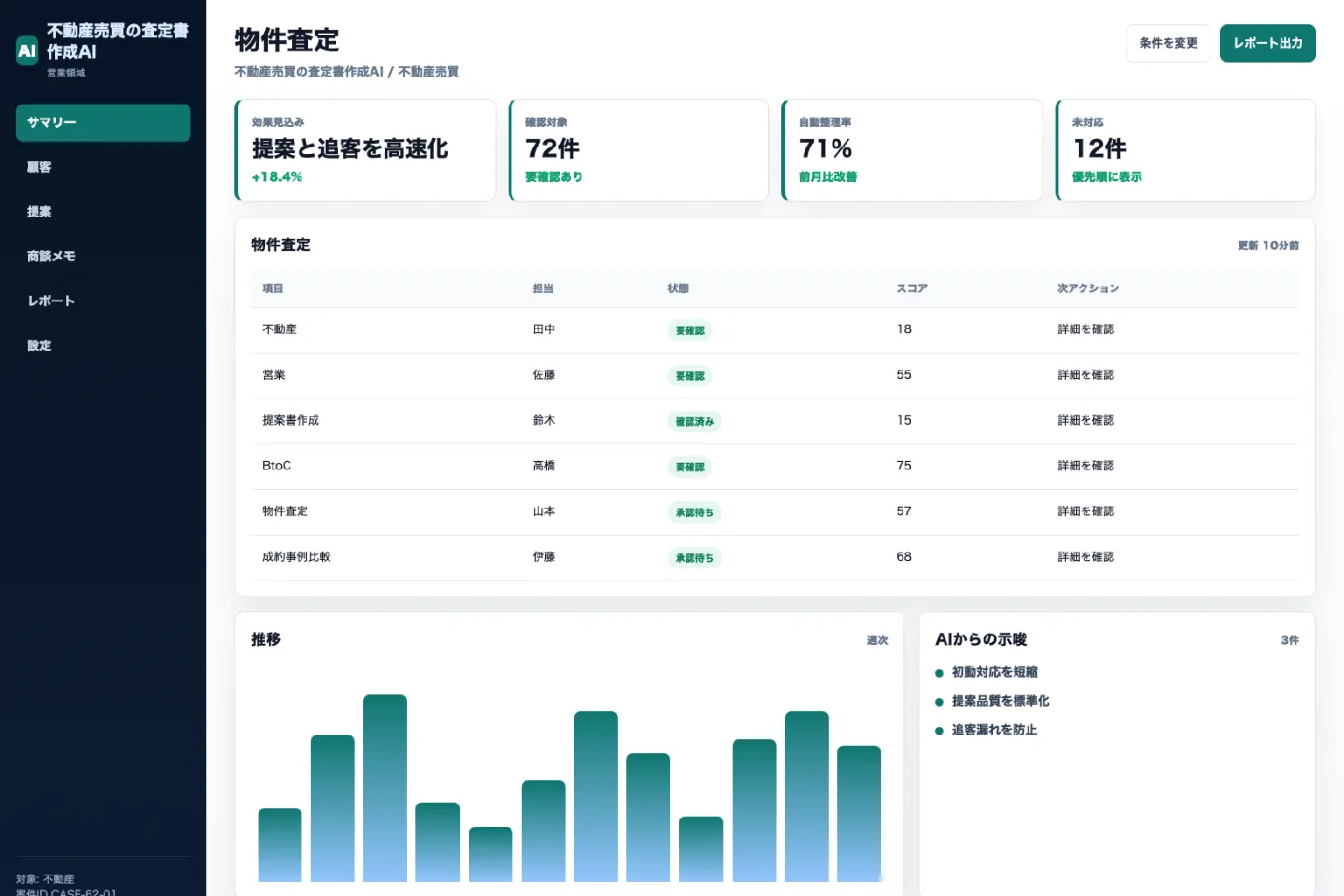Click the 確認済み badge in the 提案書作成 row
Image resolution: width=1344 pixels, height=896 pixels.
pyautogui.click(x=694, y=422)
